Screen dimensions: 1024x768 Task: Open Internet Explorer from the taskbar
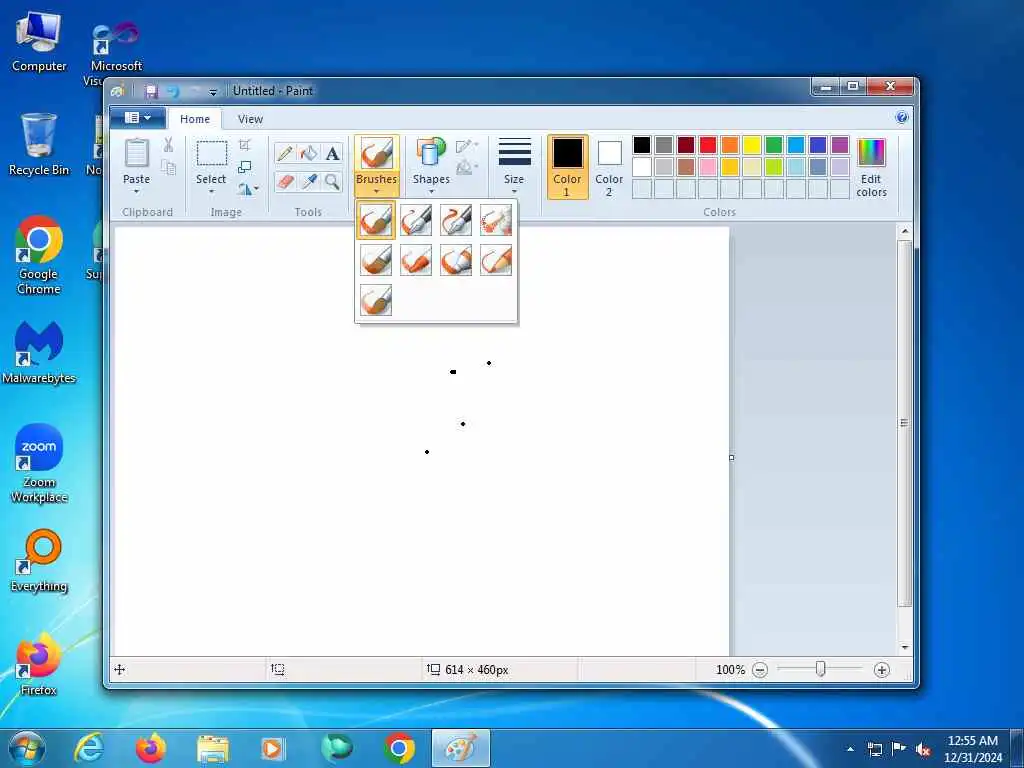[x=89, y=748]
